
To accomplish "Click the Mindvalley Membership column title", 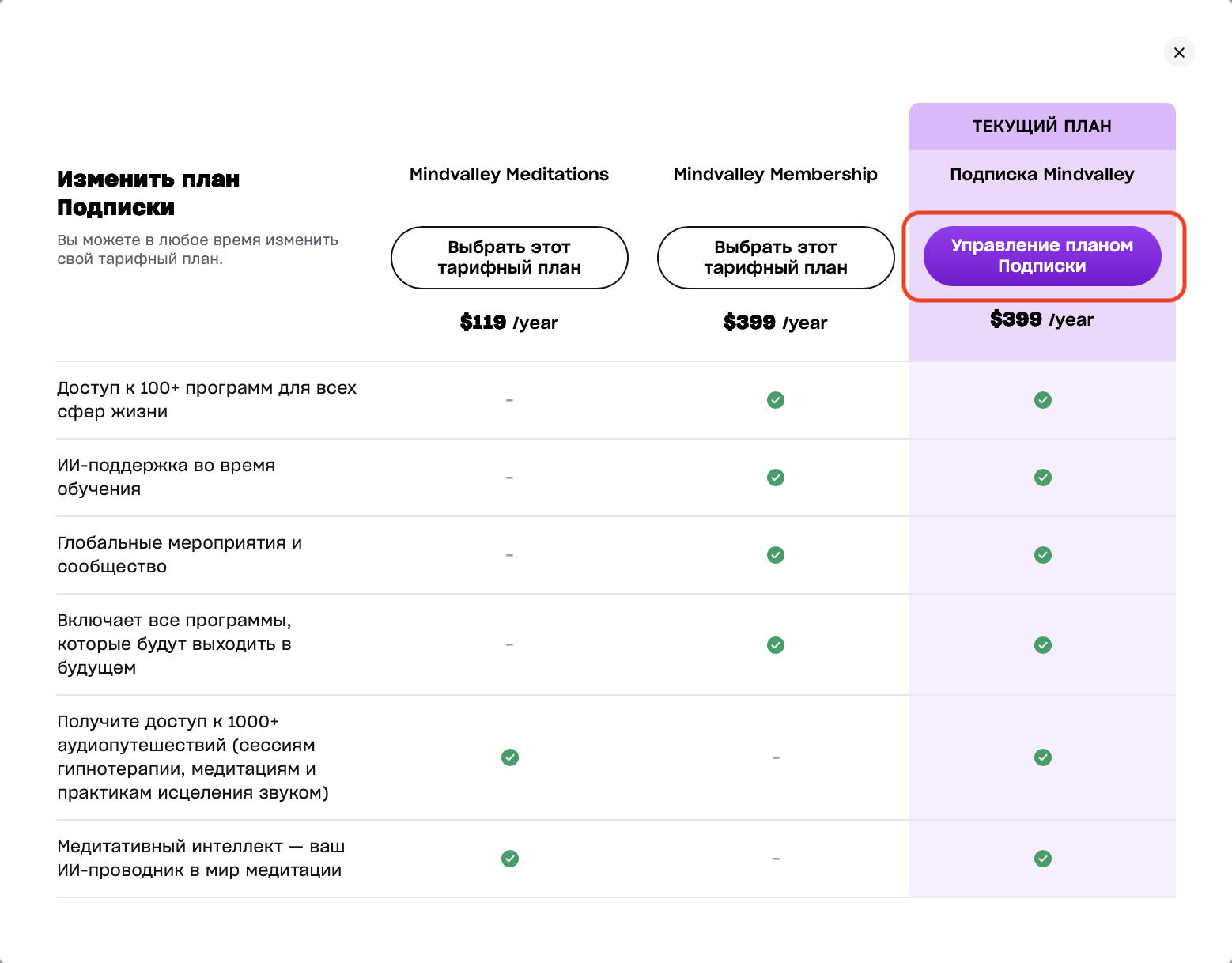I will coord(776,175).
